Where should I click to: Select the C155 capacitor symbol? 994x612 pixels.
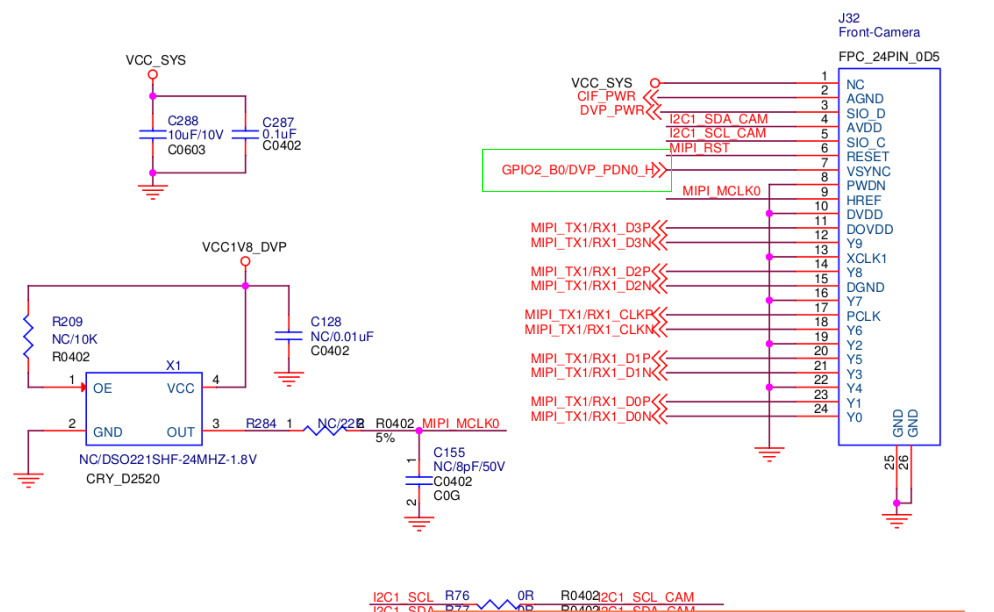(x=418, y=480)
